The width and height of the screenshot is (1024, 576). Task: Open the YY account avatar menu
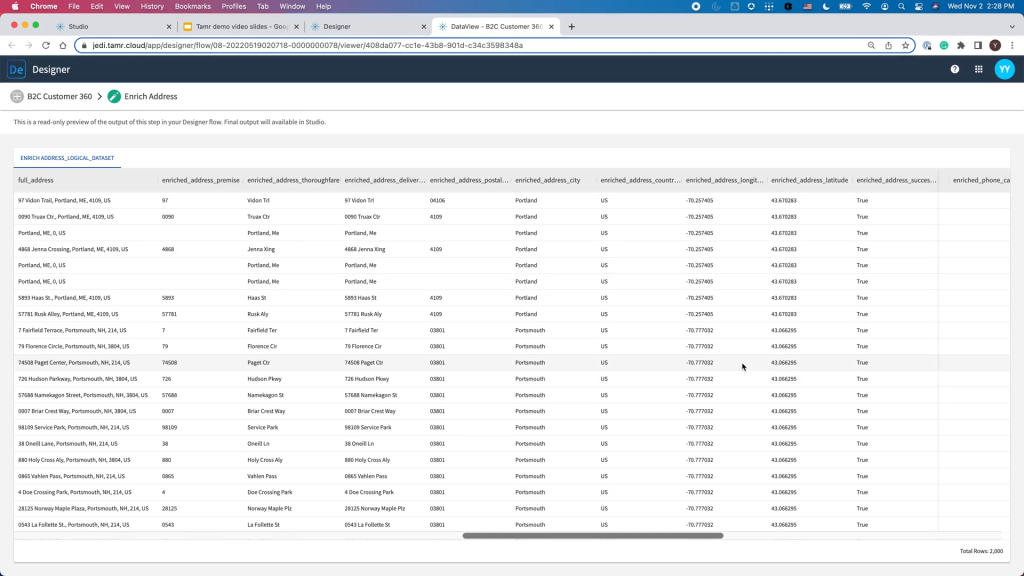[1005, 69]
